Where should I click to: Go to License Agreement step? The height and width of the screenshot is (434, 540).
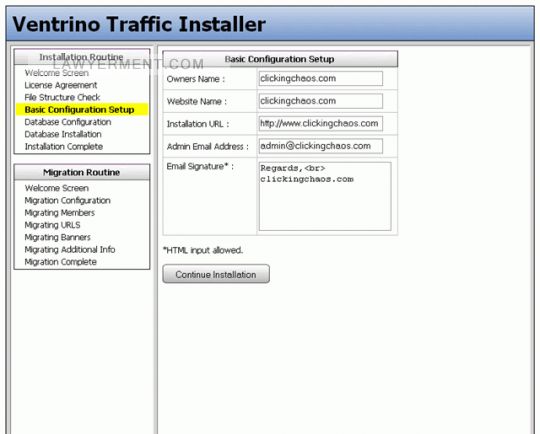[x=61, y=85]
